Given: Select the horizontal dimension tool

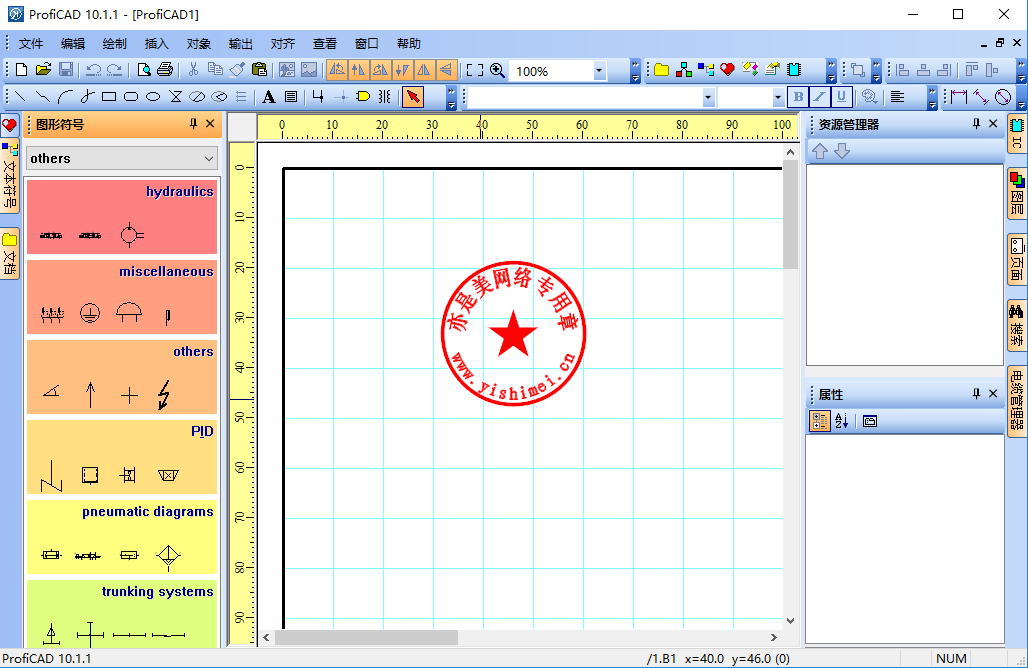Looking at the screenshot, I should point(959,97).
